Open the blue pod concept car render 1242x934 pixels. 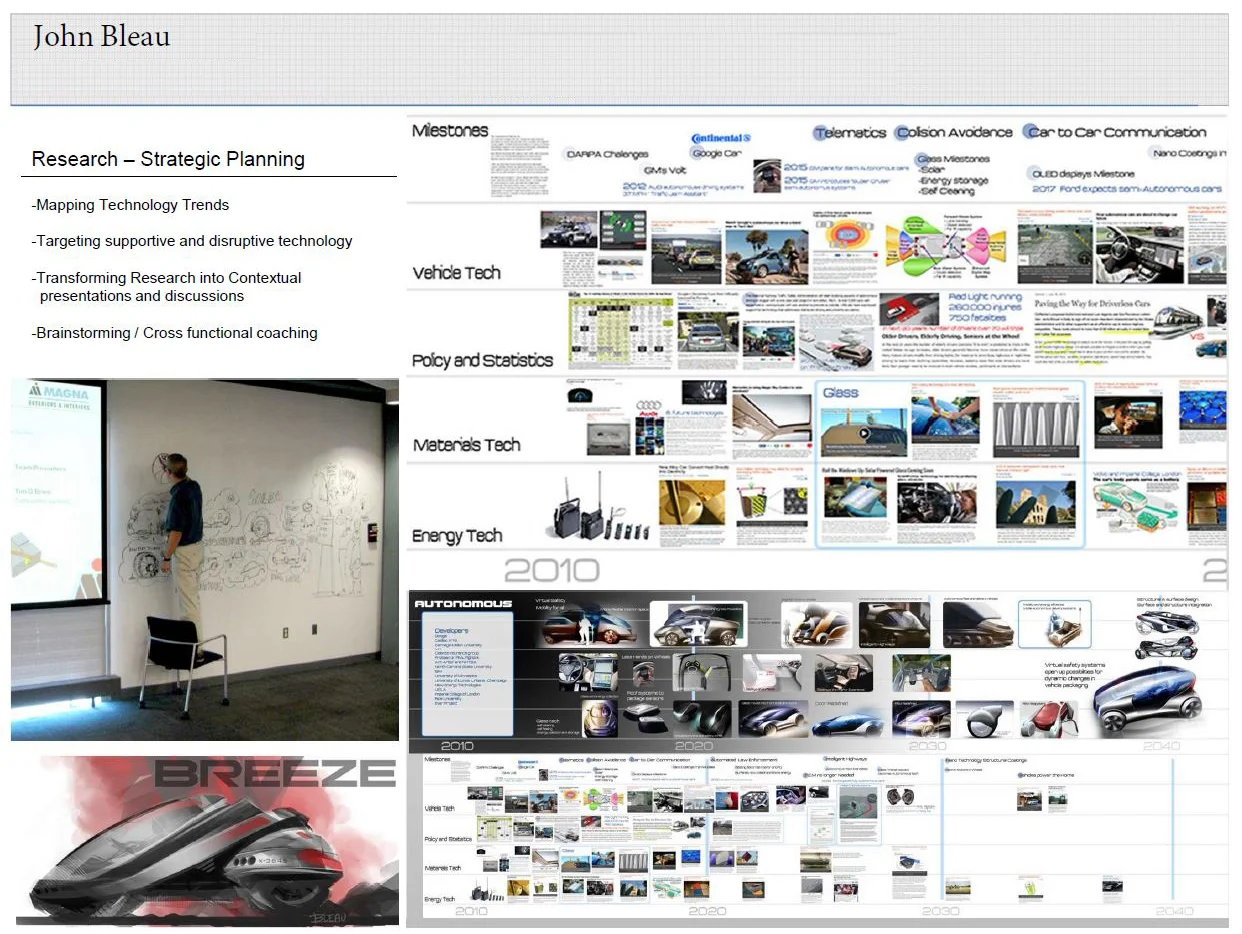click(1147, 696)
